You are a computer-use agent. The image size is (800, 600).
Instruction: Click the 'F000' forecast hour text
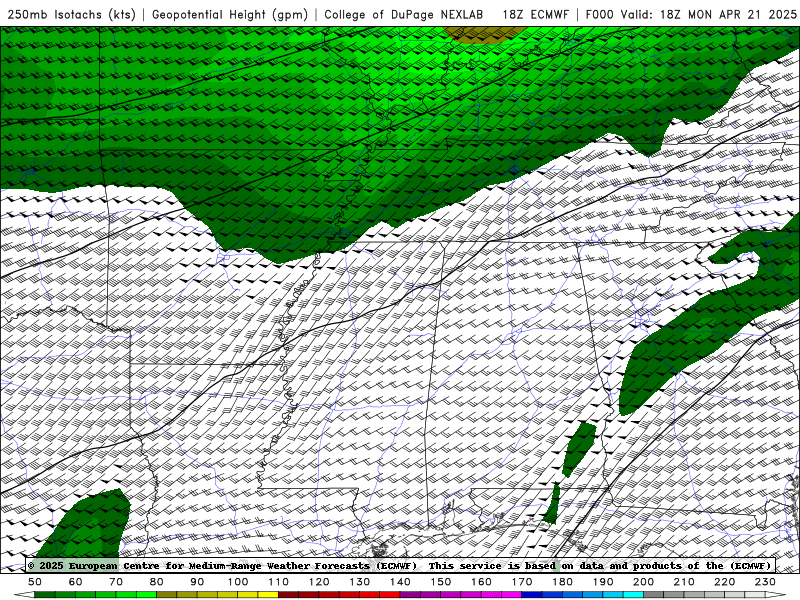(x=599, y=14)
